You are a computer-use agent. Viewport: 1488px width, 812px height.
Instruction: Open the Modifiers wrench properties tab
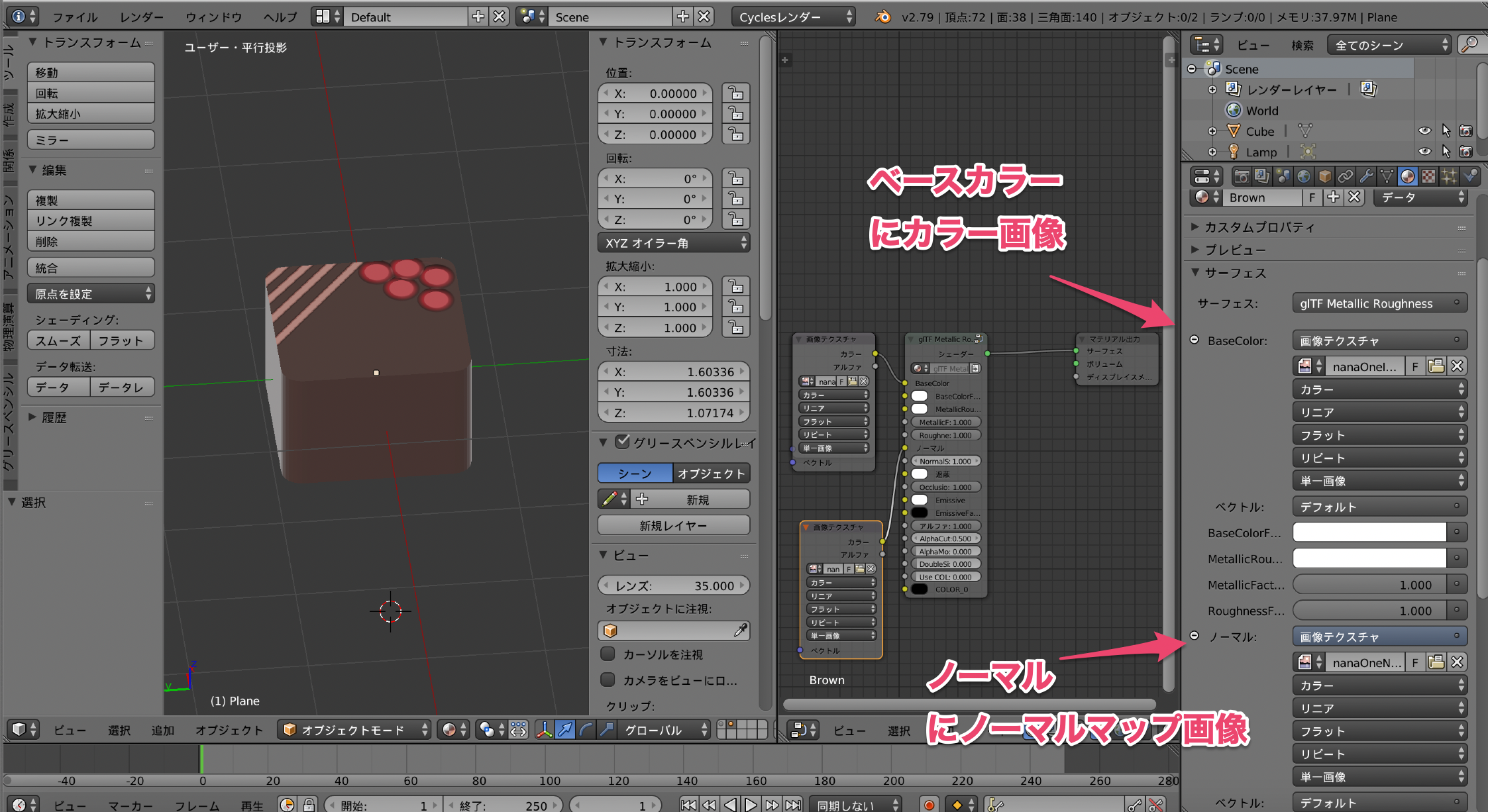tap(1366, 176)
